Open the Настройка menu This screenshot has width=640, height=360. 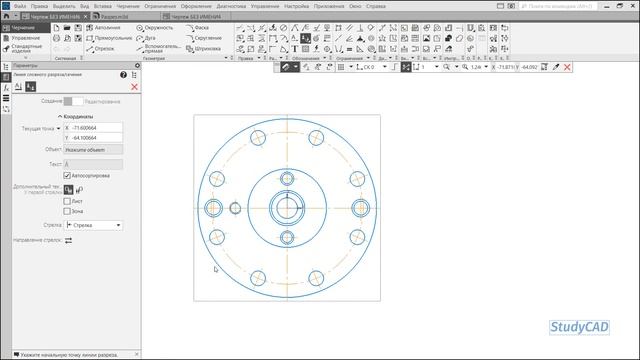[x=296, y=6]
